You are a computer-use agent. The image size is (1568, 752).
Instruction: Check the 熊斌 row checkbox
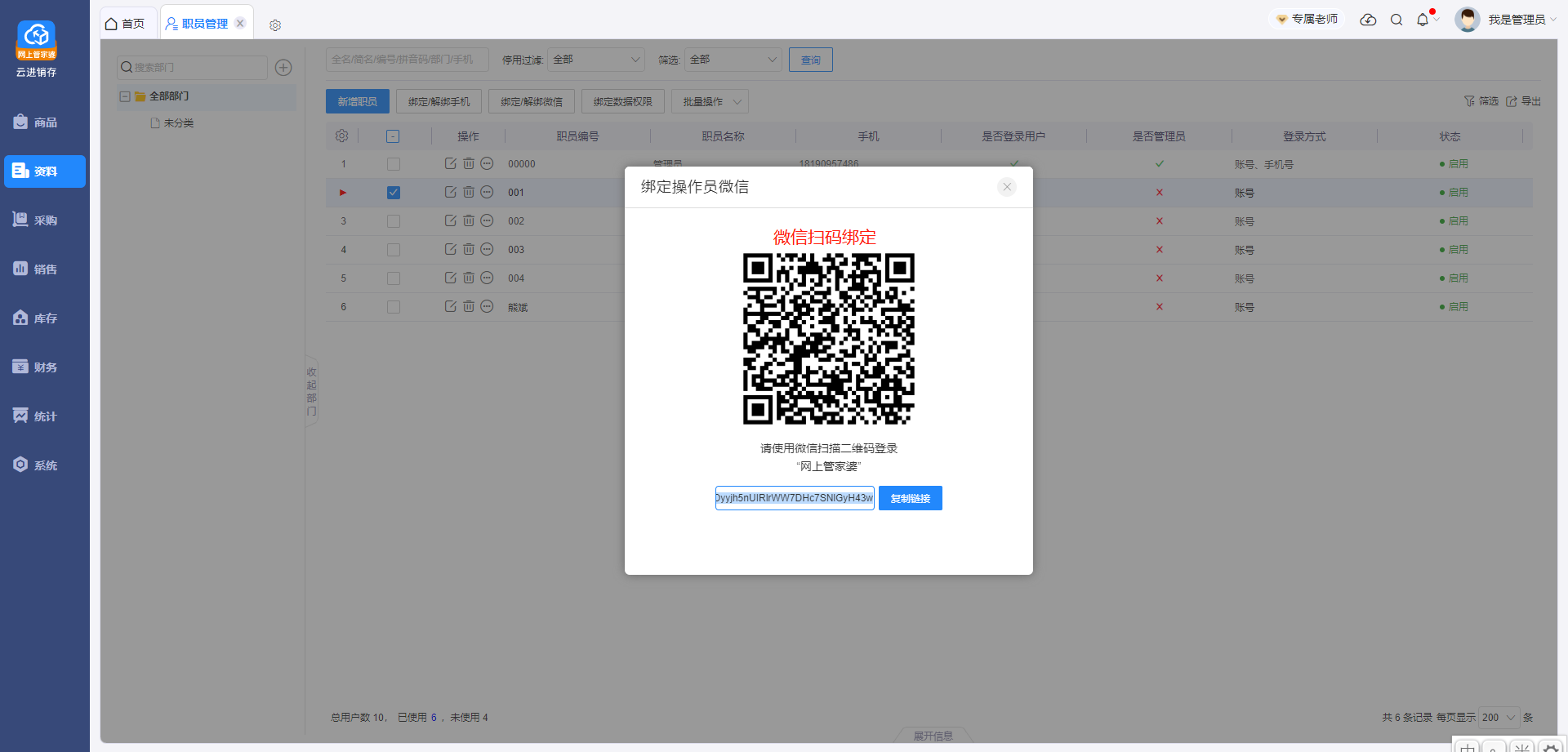click(394, 307)
